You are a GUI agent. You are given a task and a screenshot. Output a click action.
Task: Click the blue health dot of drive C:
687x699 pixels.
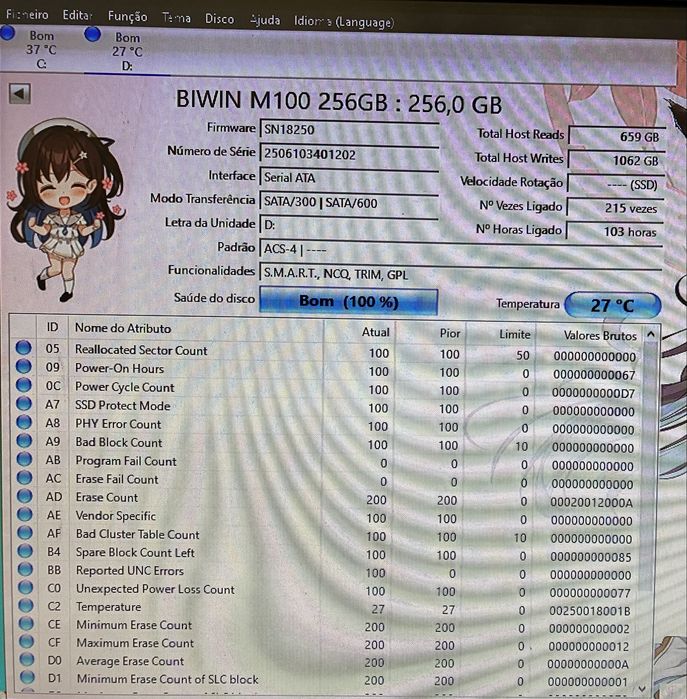(8, 33)
